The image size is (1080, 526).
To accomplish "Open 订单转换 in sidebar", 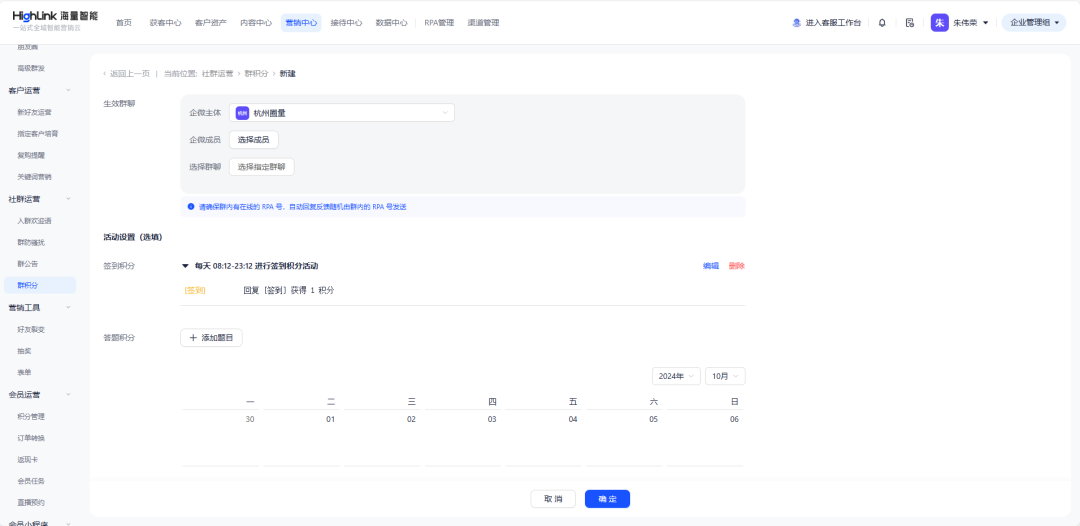I will point(31,438).
